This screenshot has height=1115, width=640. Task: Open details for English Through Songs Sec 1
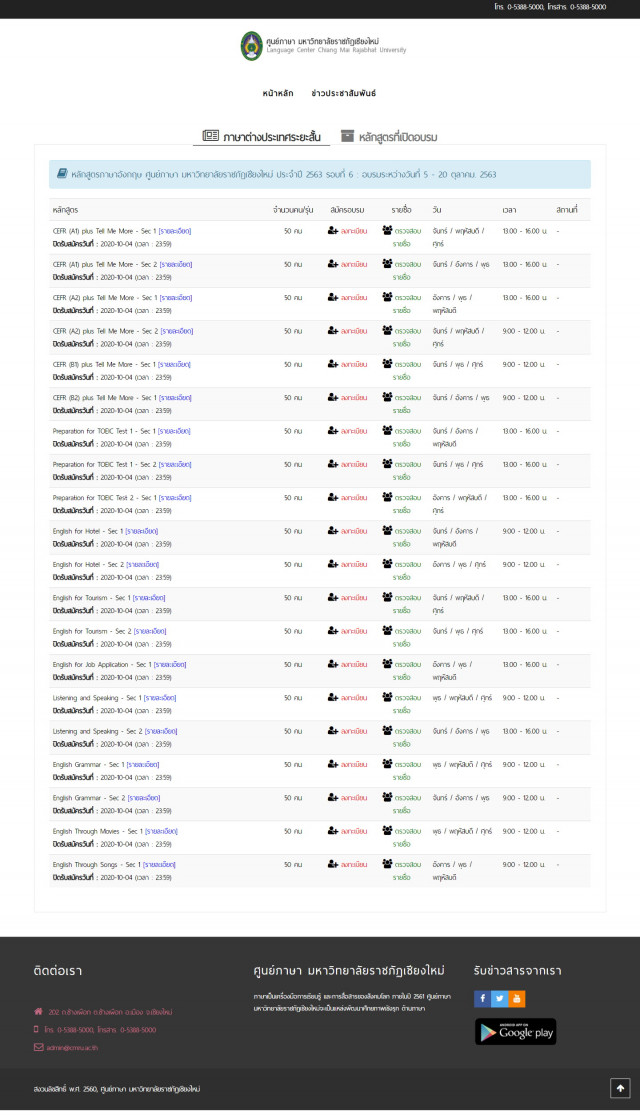(x=159, y=865)
